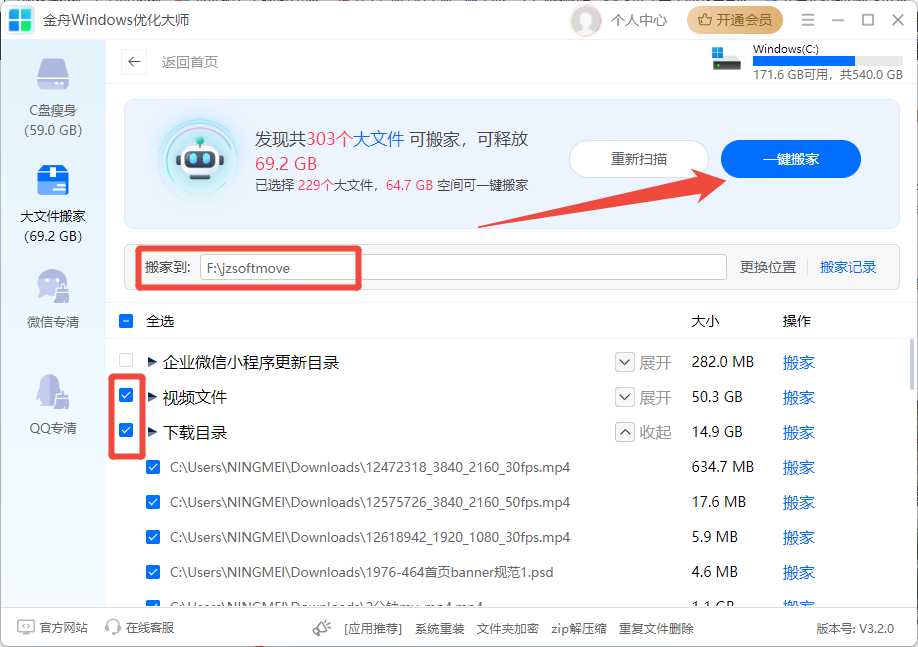The height and width of the screenshot is (647, 918).
Task: Click 搬家 for the 5.9 MB file
Action: 799,538
